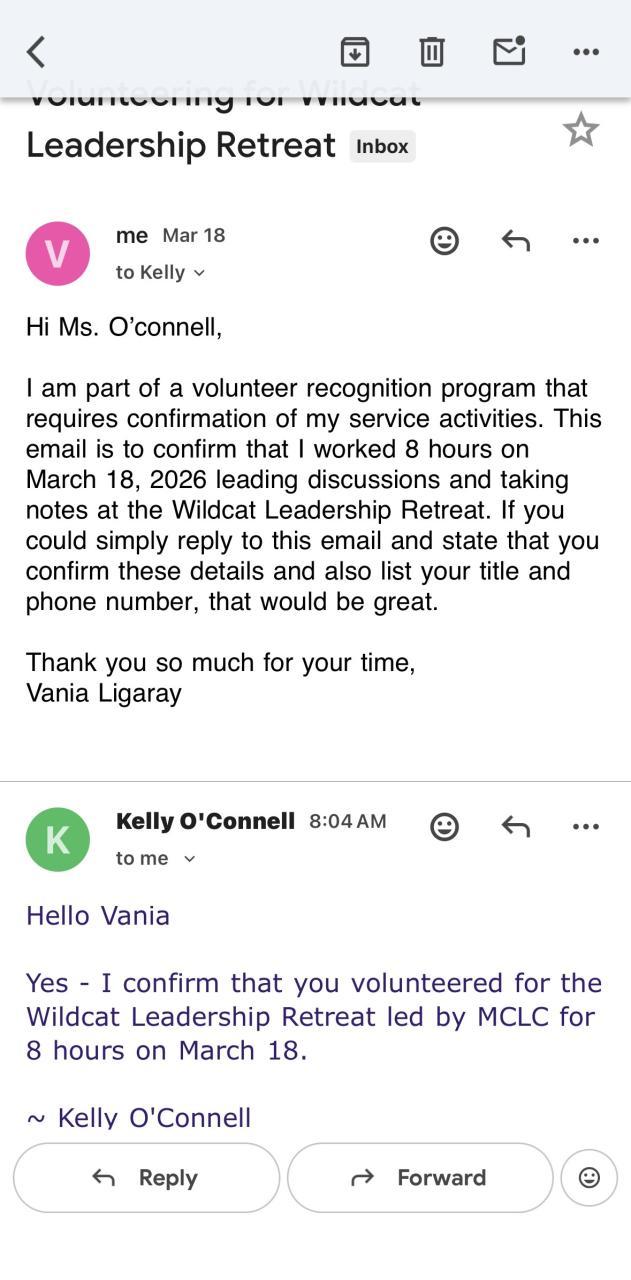The width and height of the screenshot is (631, 1280).
Task: Open the top bar more options menu
Action: tap(586, 52)
